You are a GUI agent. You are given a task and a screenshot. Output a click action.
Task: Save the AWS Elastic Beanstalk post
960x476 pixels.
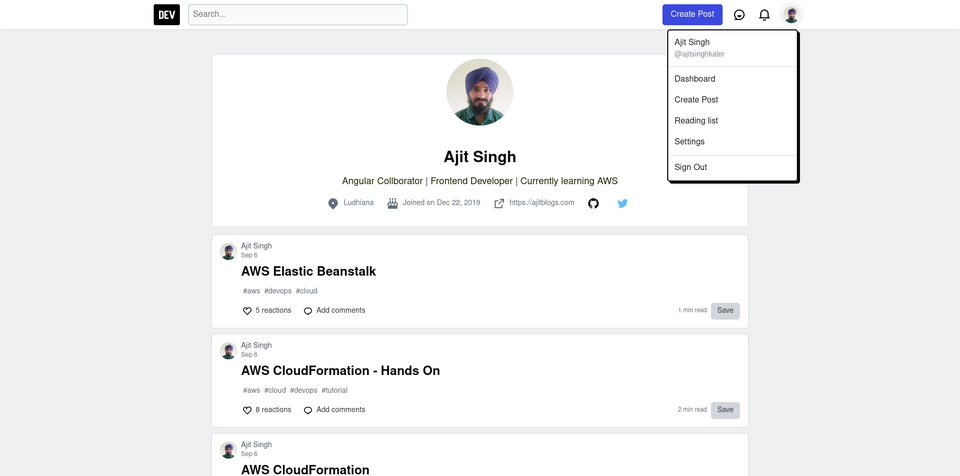click(725, 311)
